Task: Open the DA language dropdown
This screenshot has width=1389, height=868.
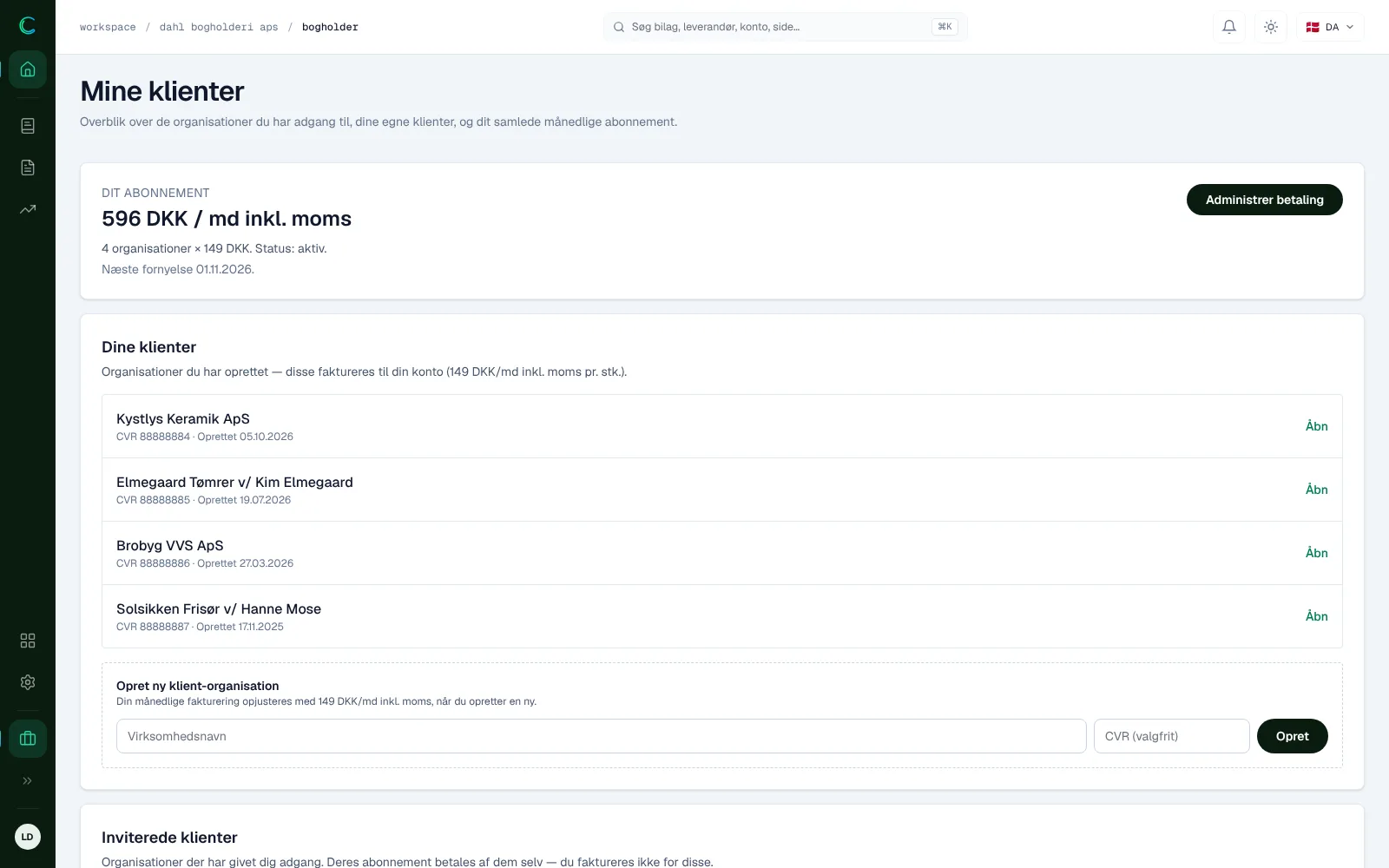Action: click(x=1330, y=27)
